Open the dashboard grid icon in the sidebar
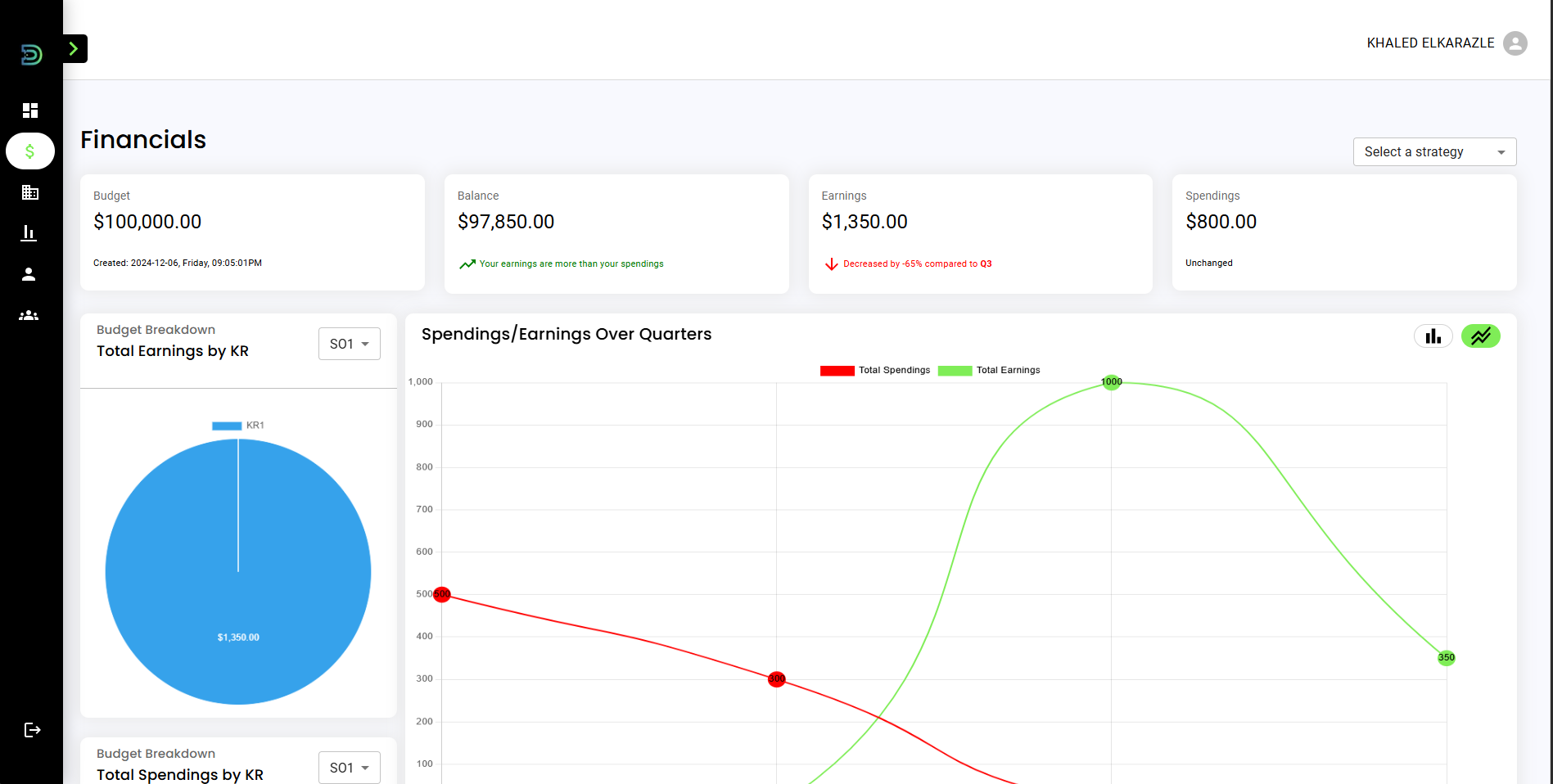 tap(30, 110)
